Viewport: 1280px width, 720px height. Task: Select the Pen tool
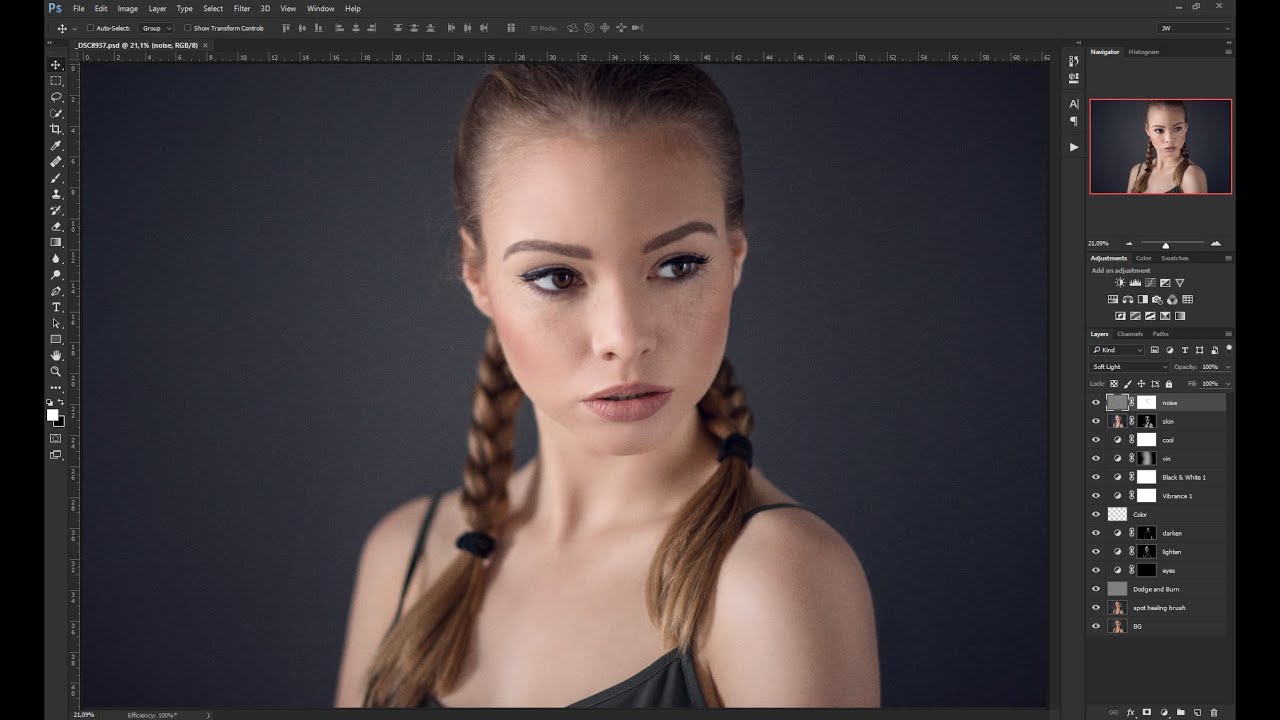click(x=56, y=291)
